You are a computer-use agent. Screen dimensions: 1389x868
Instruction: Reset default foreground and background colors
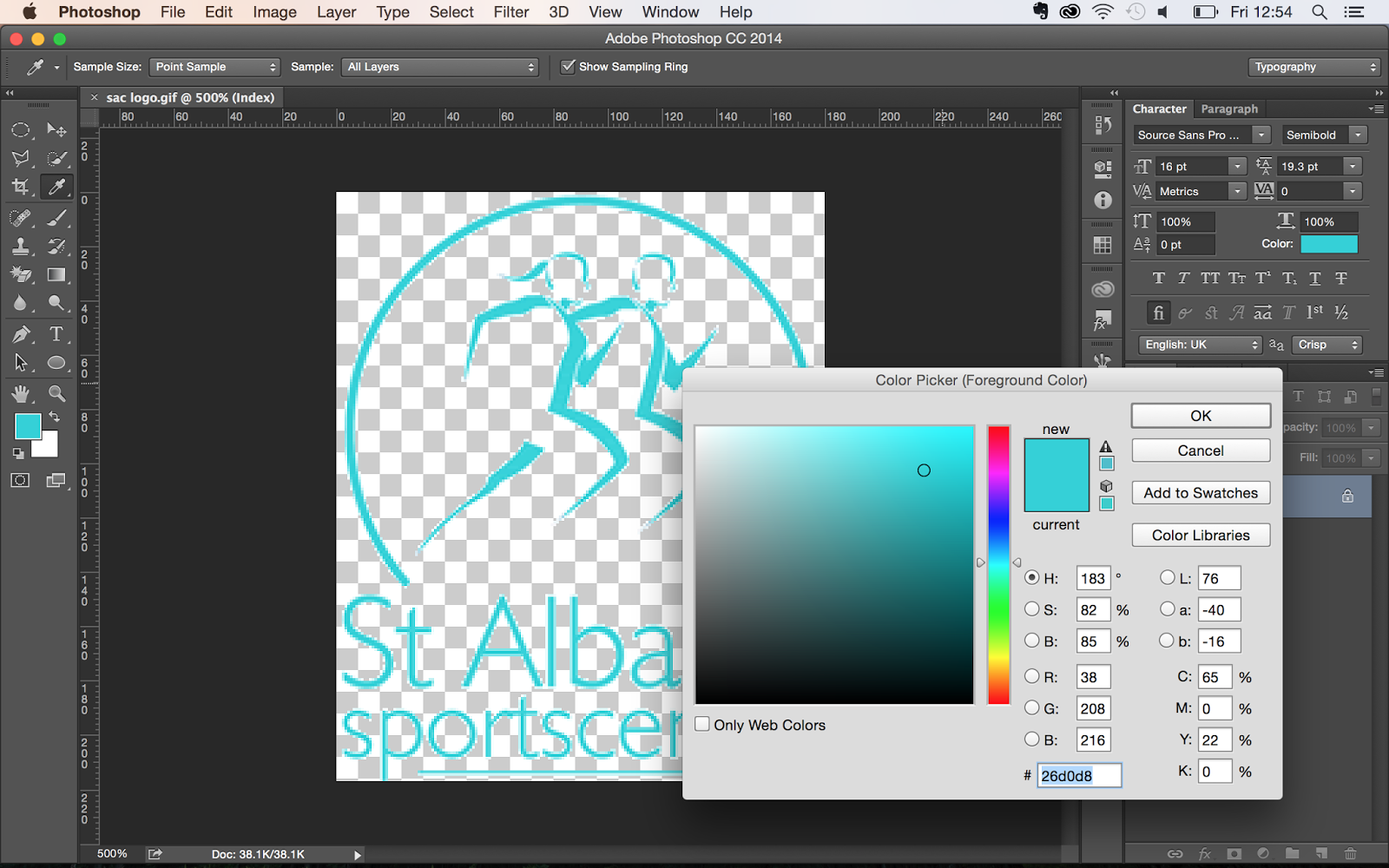point(18,453)
